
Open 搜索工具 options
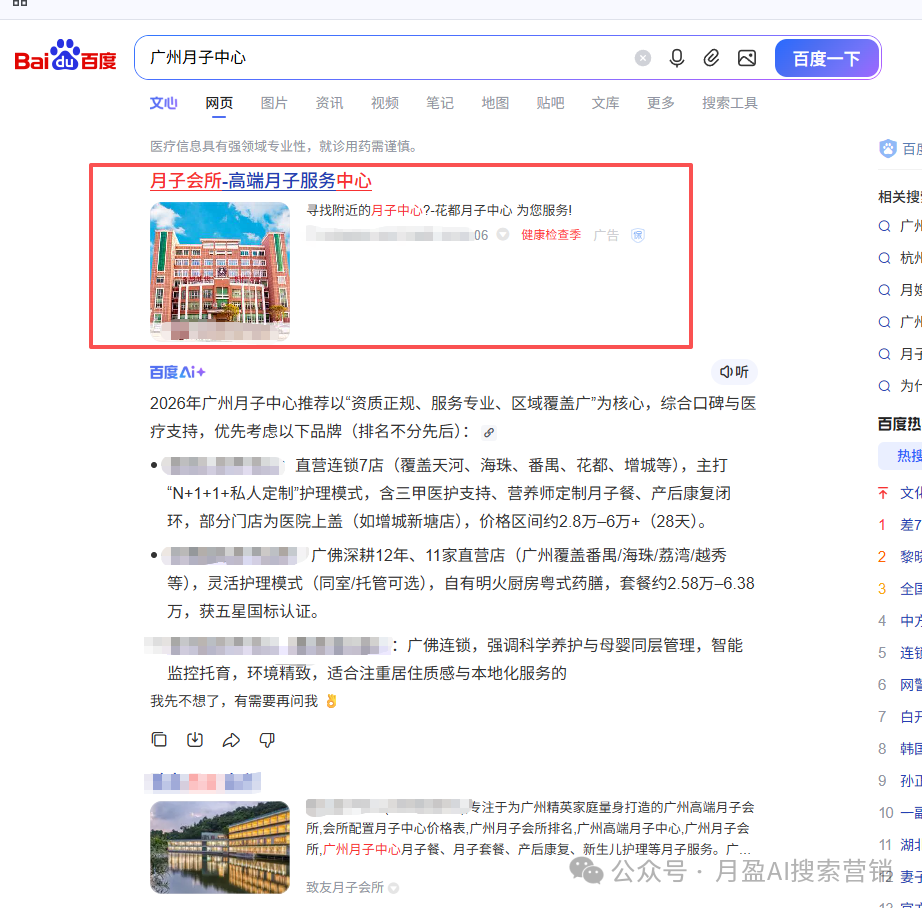click(730, 103)
